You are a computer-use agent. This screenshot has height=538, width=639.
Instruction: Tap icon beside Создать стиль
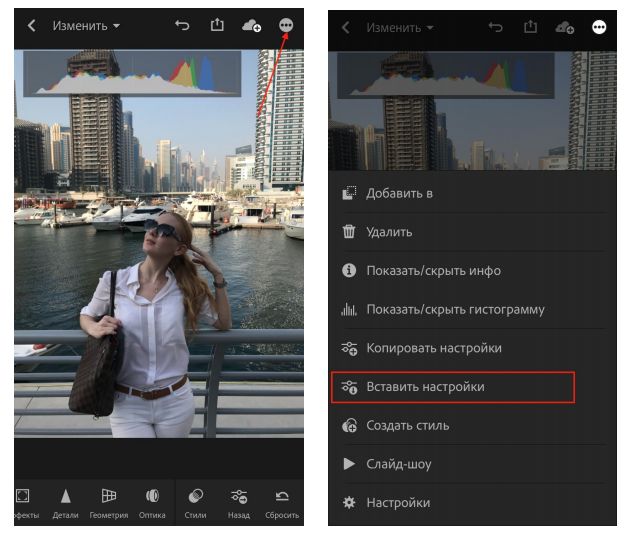pos(349,426)
